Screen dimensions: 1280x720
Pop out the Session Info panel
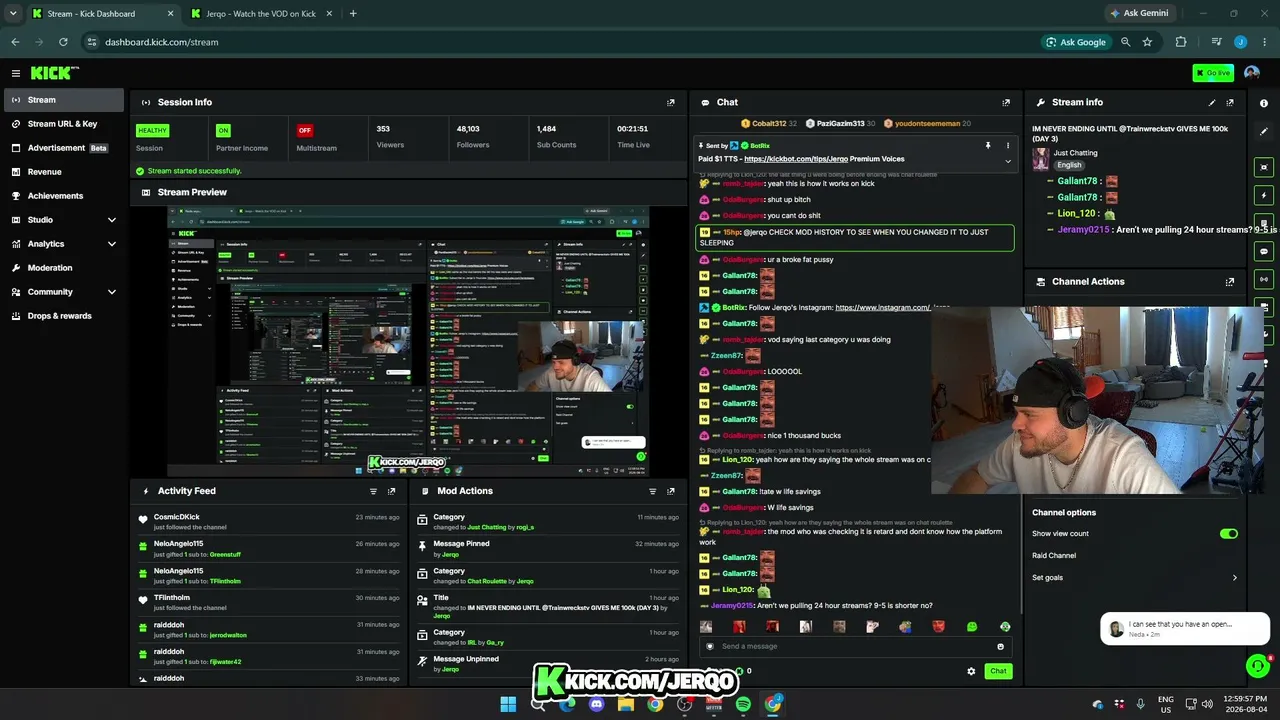(x=671, y=102)
